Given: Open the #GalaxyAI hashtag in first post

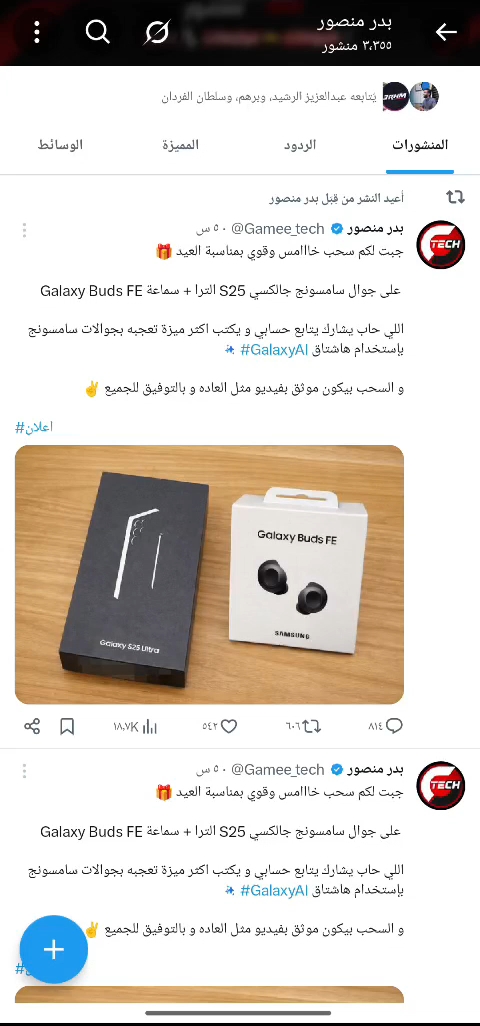Looking at the screenshot, I should pyautogui.click(x=273, y=349).
